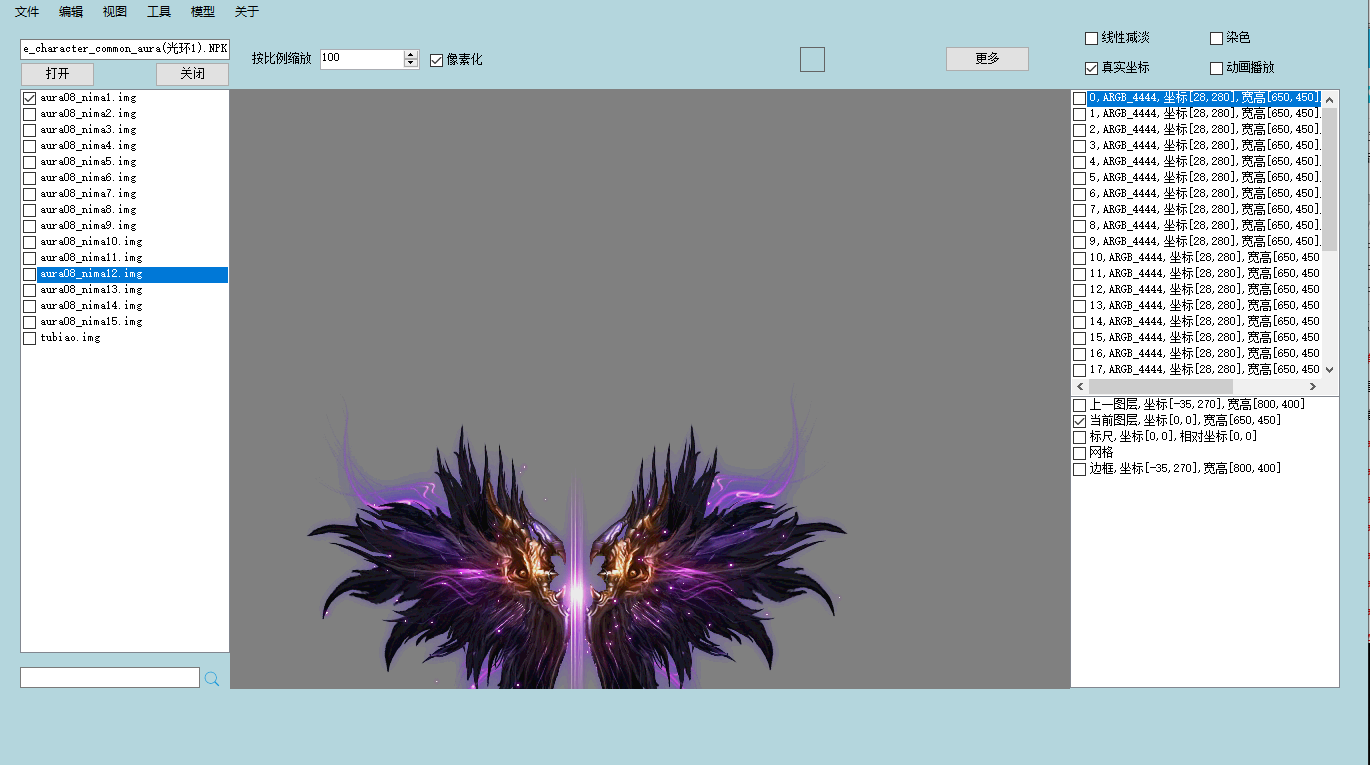Image resolution: width=1370 pixels, height=765 pixels.
Task: Click the scale spinner up arrow
Action: coord(410,54)
